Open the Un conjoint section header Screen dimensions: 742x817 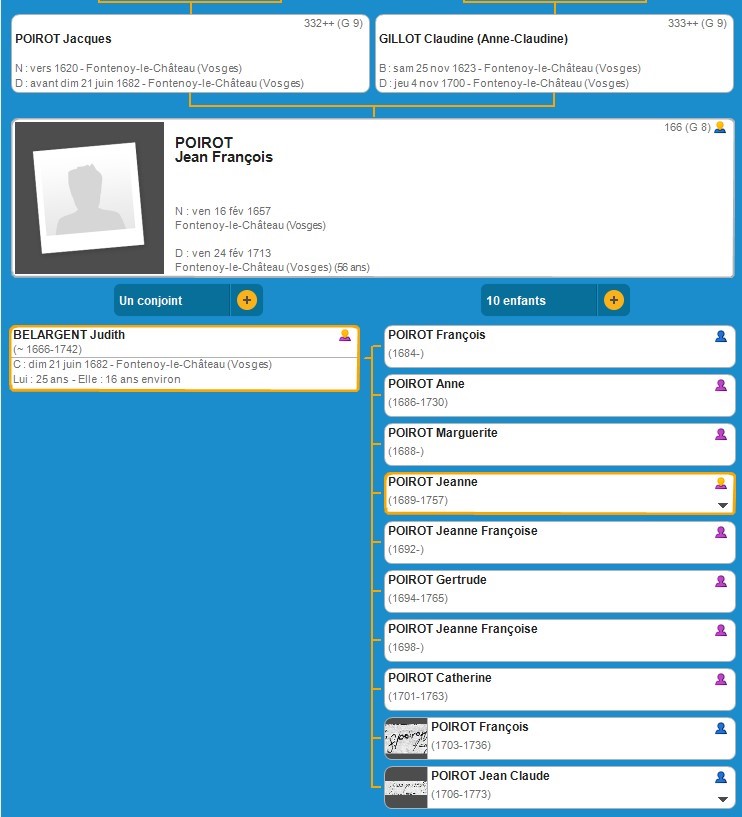point(172,300)
